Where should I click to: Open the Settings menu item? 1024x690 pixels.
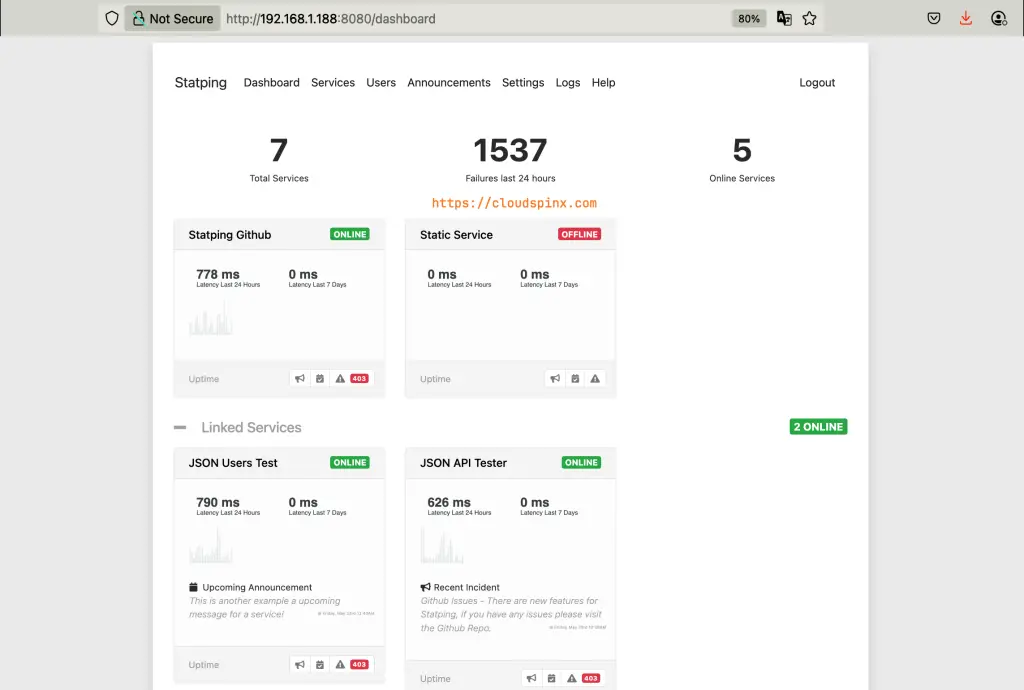coord(523,83)
